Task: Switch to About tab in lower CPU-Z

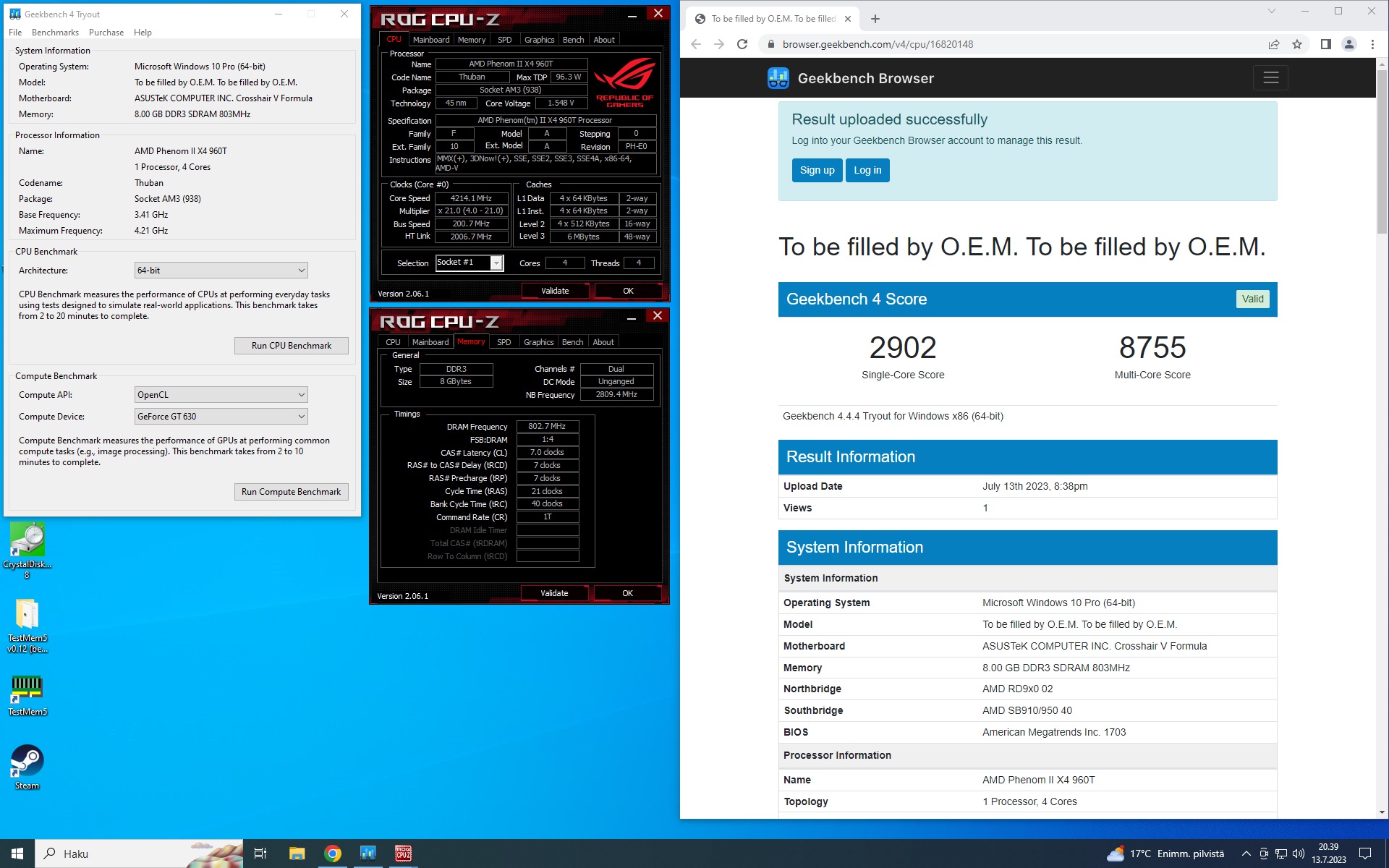Action: (x=603, y=342)
